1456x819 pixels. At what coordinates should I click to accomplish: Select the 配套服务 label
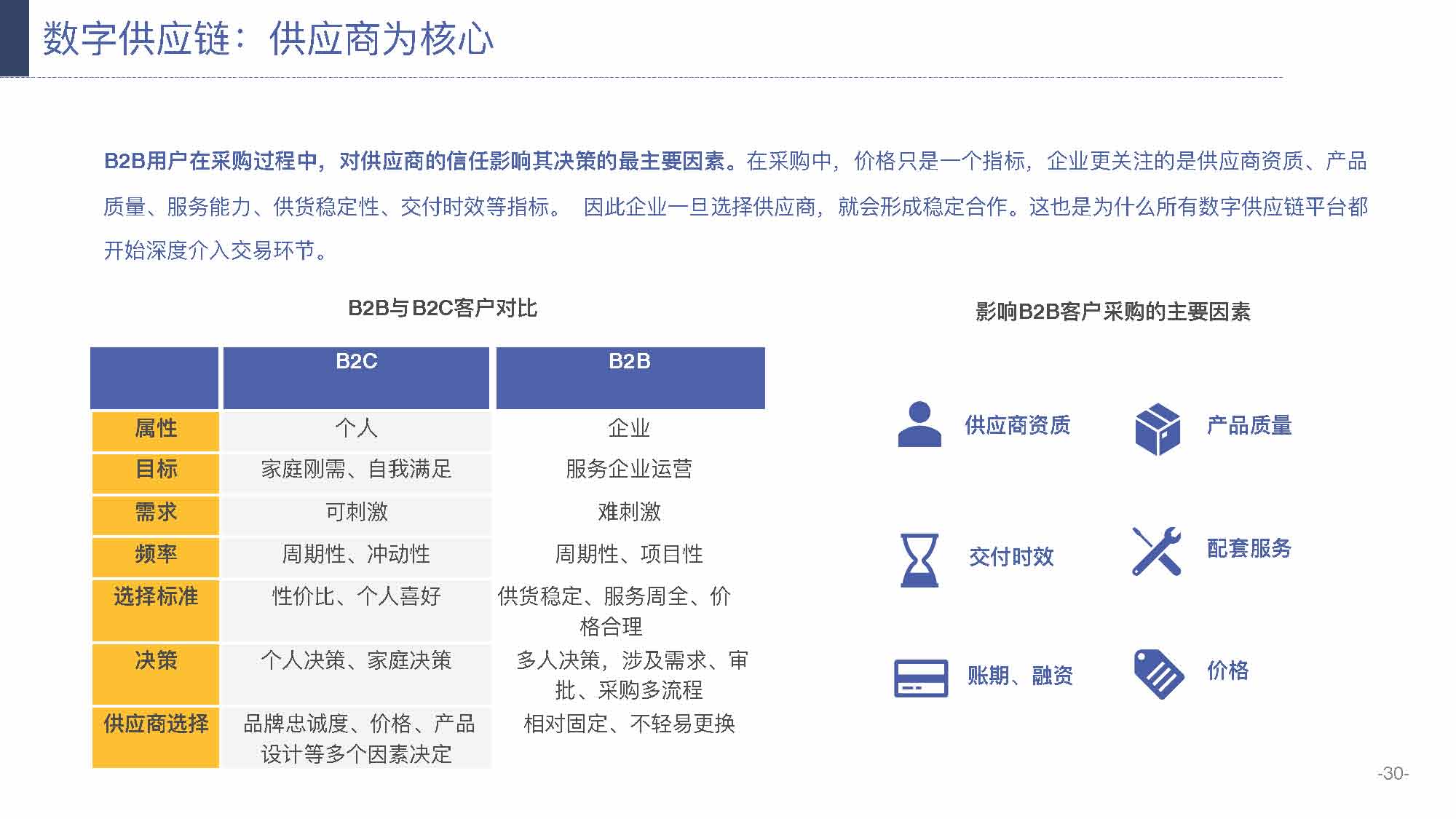[1249, 548]
